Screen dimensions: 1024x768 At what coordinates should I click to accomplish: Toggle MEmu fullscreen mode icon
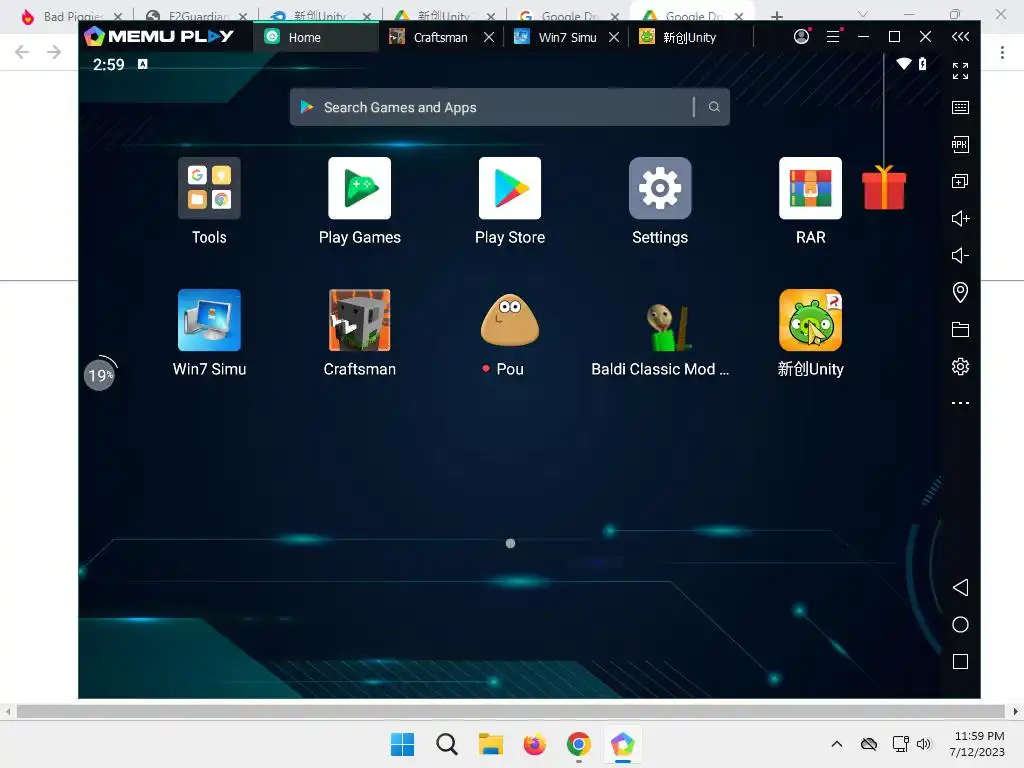pos(960,71)
